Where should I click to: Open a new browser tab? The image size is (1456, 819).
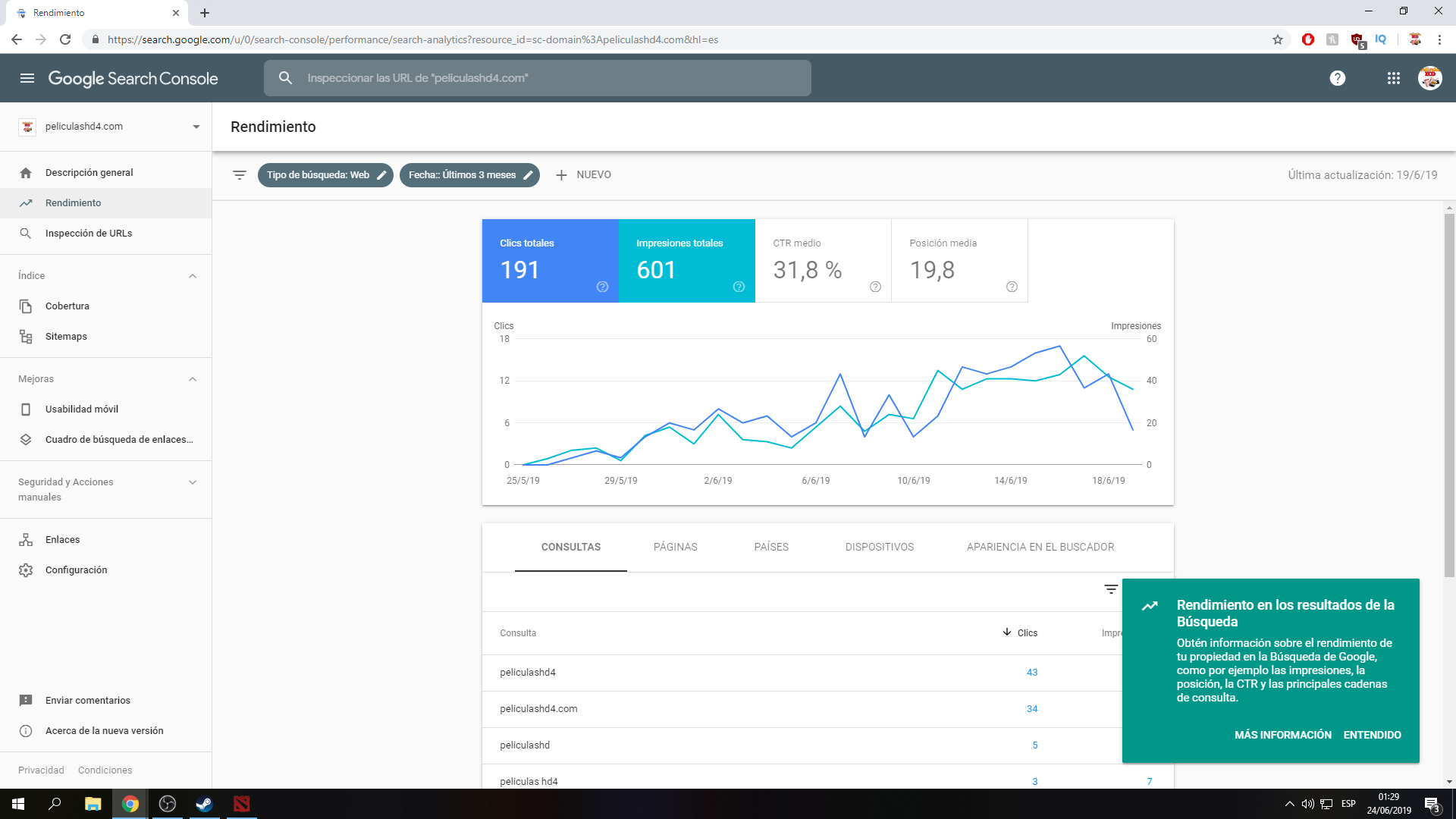coord(205,13)
